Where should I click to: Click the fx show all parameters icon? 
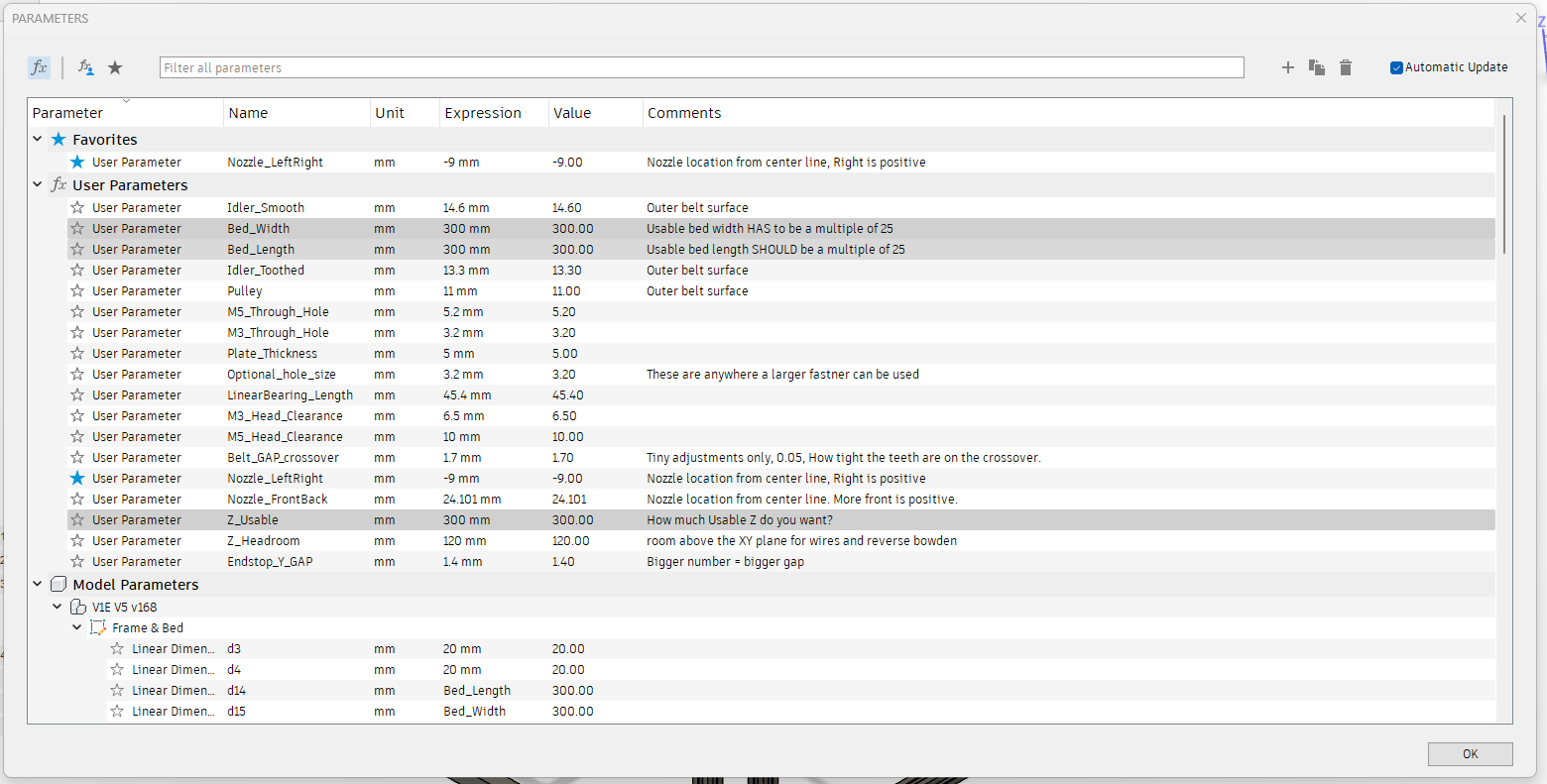pos(39,66)
